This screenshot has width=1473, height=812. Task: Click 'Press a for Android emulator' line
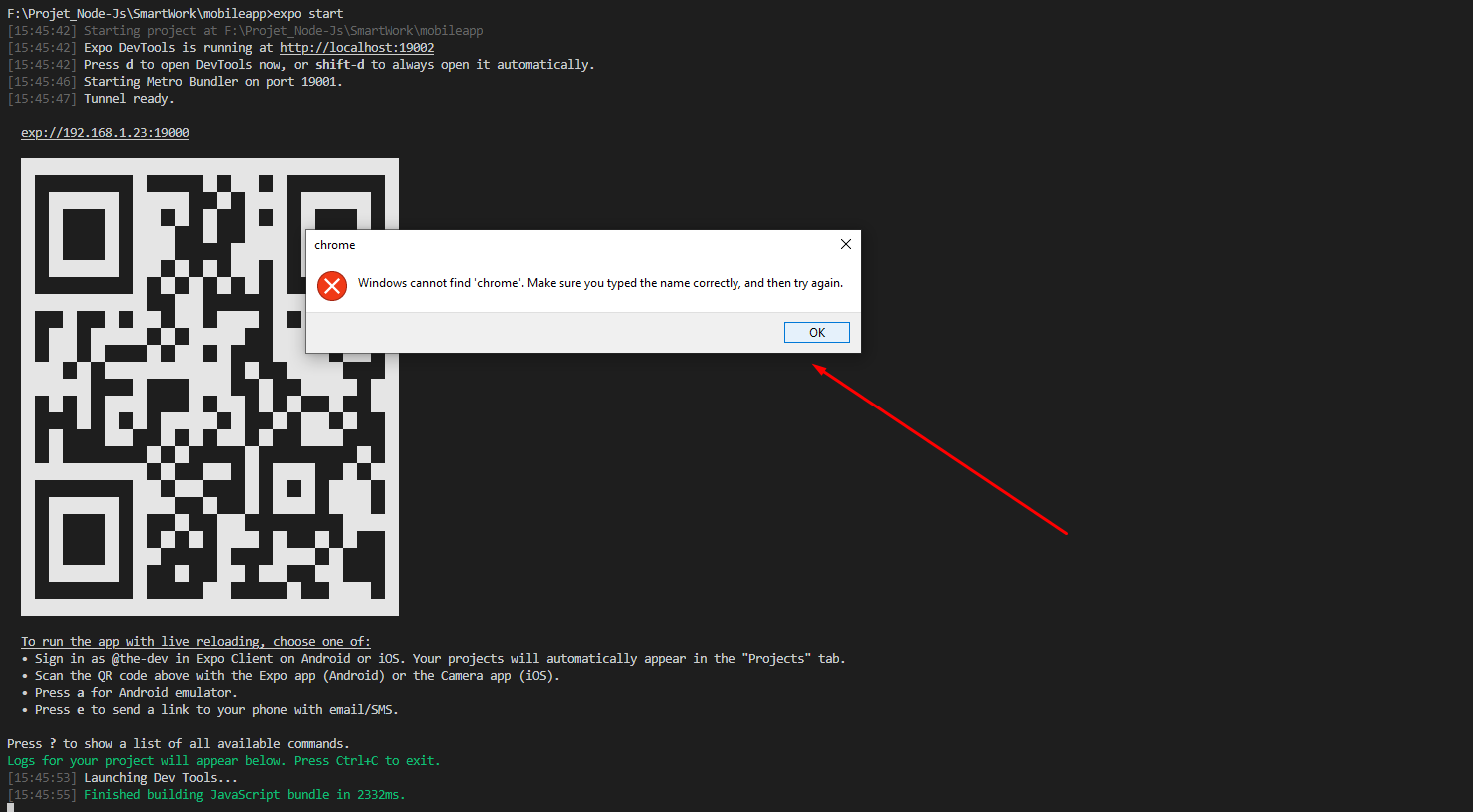(x=130, y=692)
